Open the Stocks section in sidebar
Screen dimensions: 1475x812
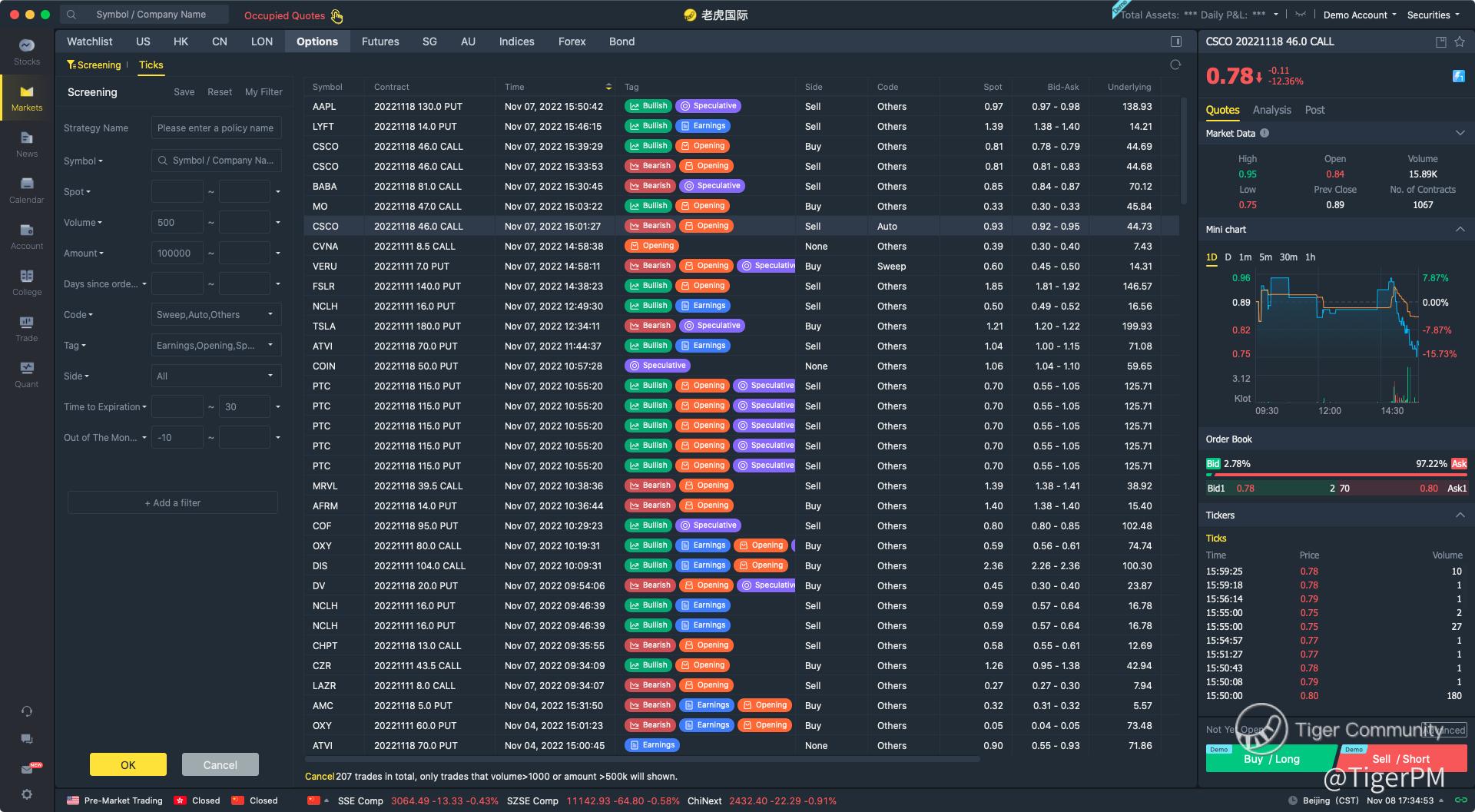click(x=27, y=51)
